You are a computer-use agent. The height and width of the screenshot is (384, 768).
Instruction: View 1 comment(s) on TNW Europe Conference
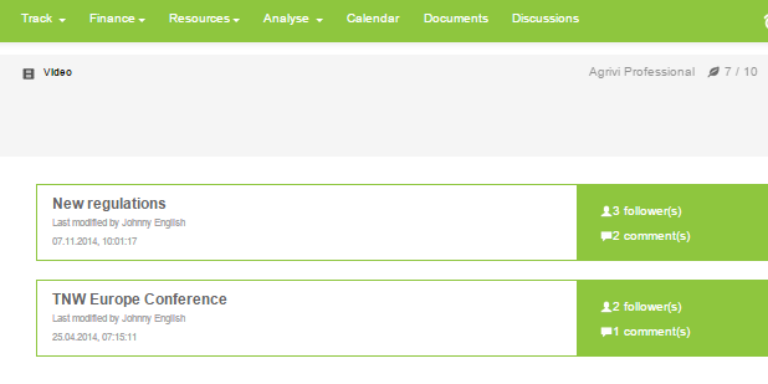pos(651,332)
